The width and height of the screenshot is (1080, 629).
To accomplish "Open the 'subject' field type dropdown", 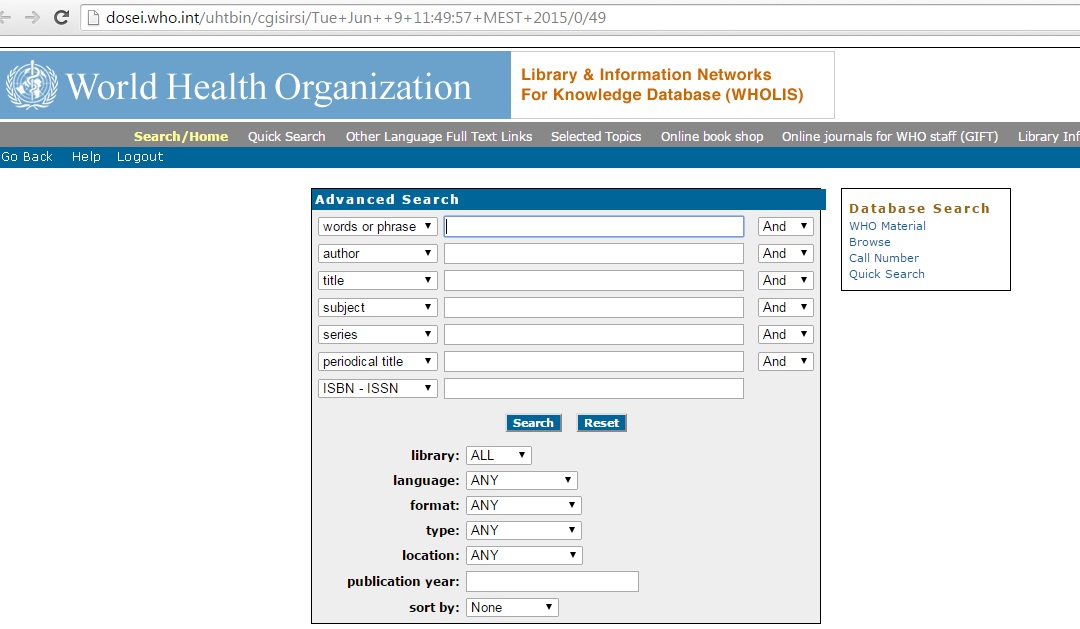I will pyautogui.click(x=377, y=307).
